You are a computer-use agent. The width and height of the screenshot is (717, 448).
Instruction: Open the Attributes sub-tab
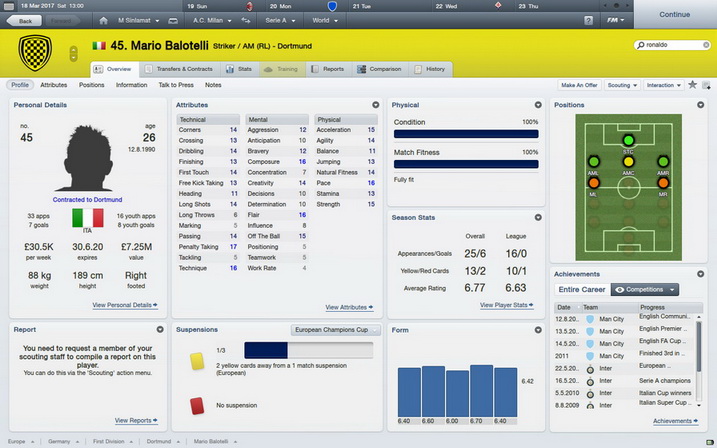(54, 85)
